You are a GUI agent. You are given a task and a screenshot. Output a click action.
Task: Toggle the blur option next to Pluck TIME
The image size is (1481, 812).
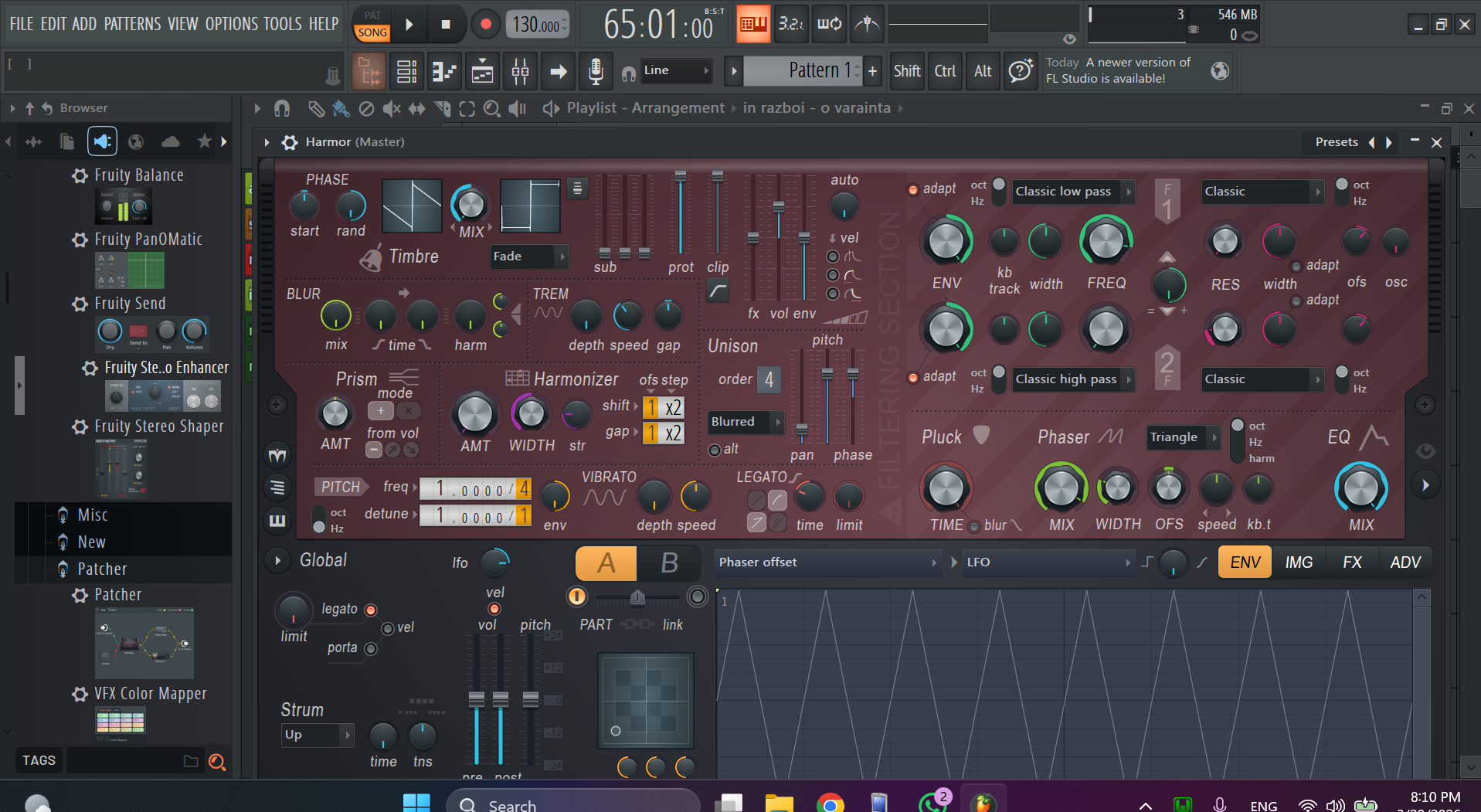(x=974, y=527)
